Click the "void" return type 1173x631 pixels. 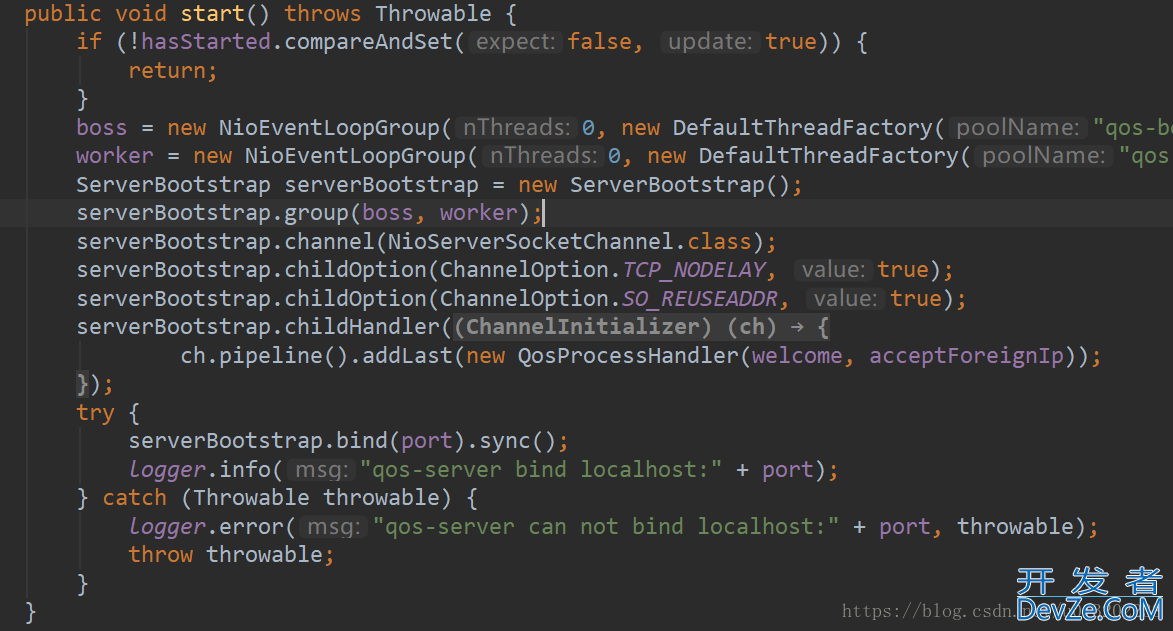[141, 13]
